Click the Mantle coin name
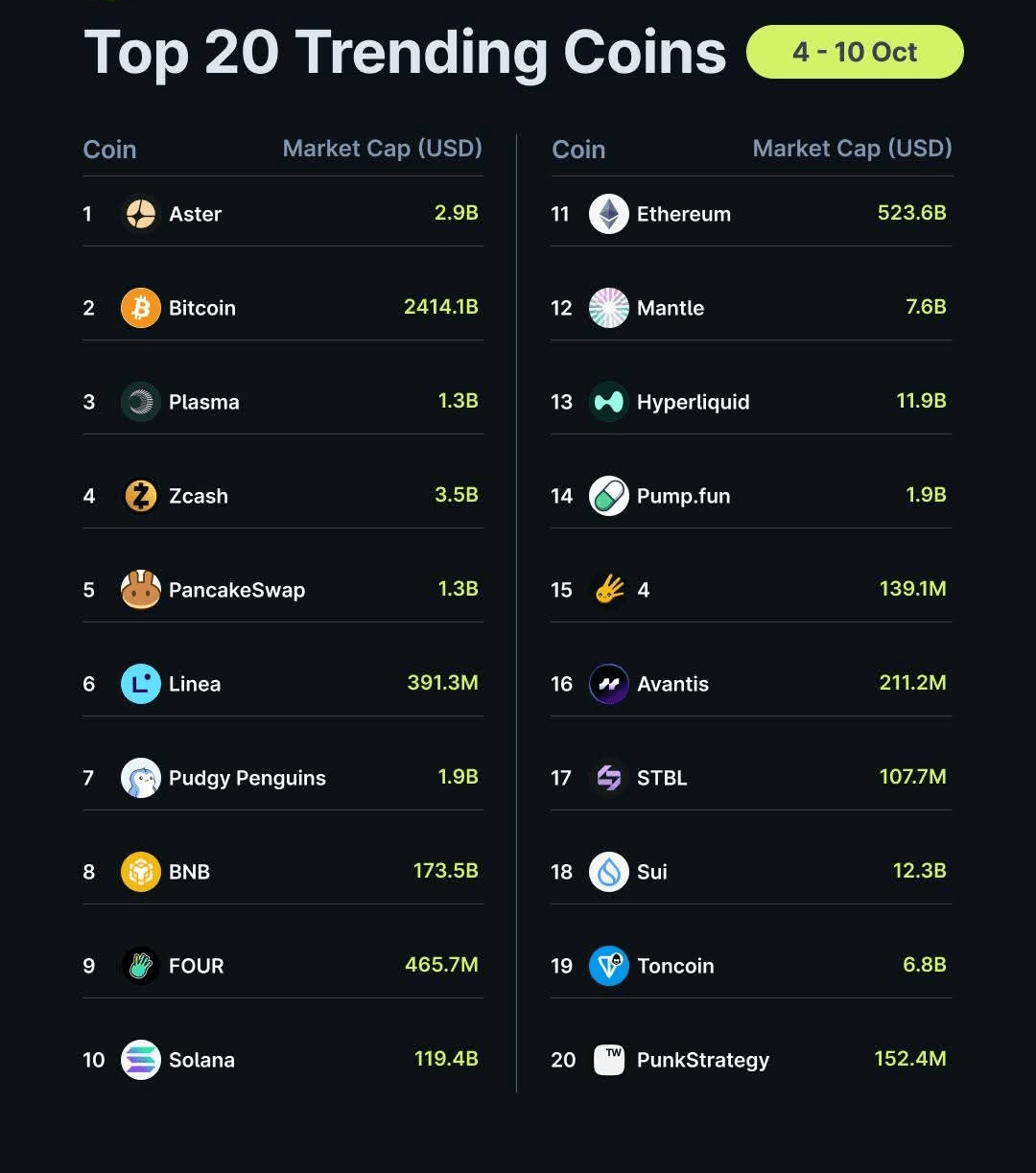Viewport: 1036px width, 1173px height. click(x=671, y=308)
